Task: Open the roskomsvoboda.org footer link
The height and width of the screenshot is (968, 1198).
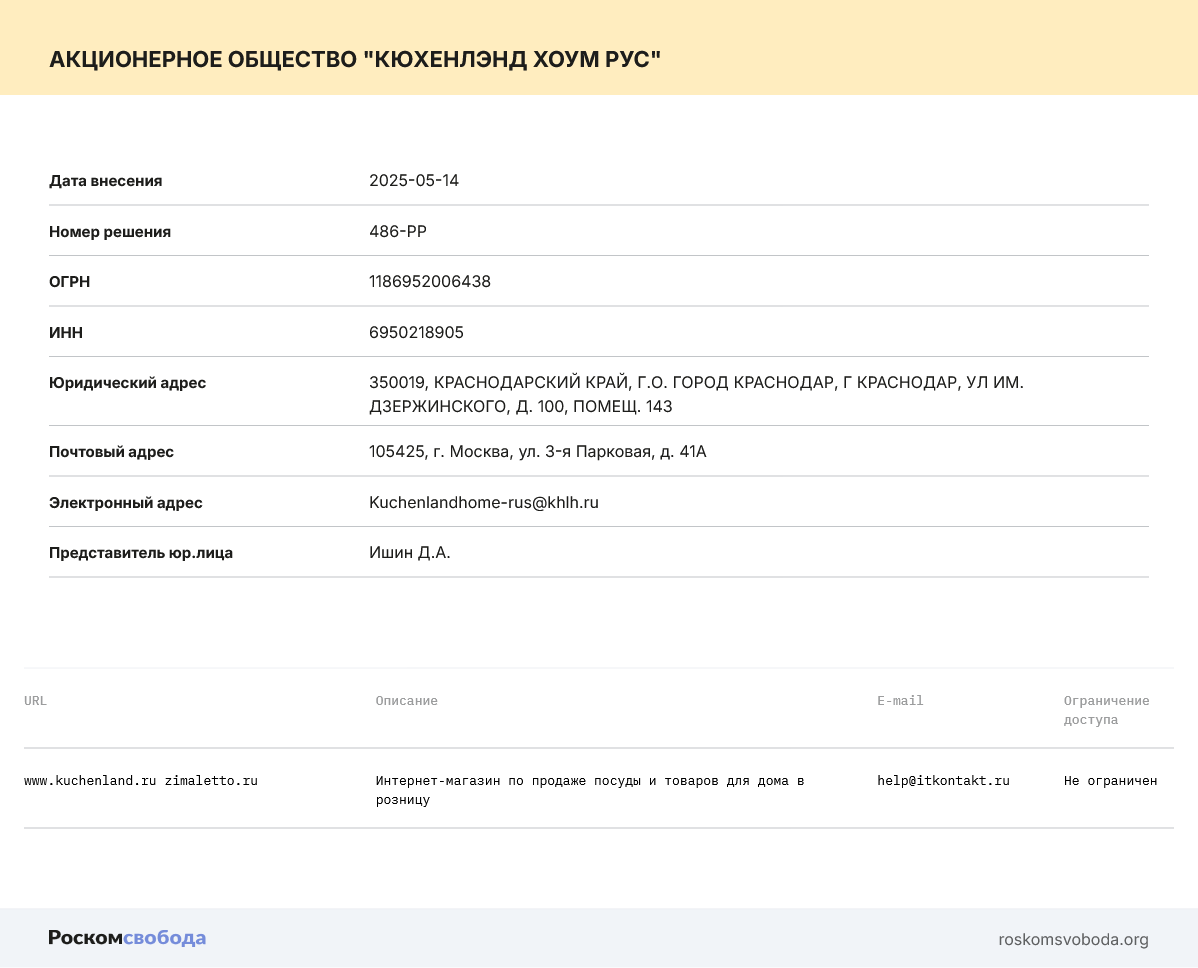Action: 1073,940
